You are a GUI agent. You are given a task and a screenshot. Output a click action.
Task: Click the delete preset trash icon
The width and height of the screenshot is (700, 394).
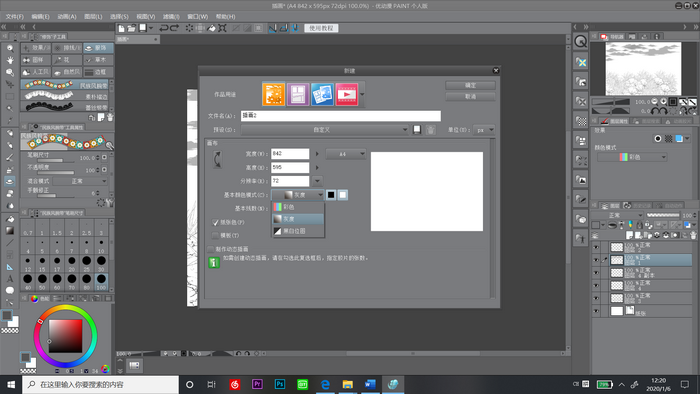click(x=430, y=130)
